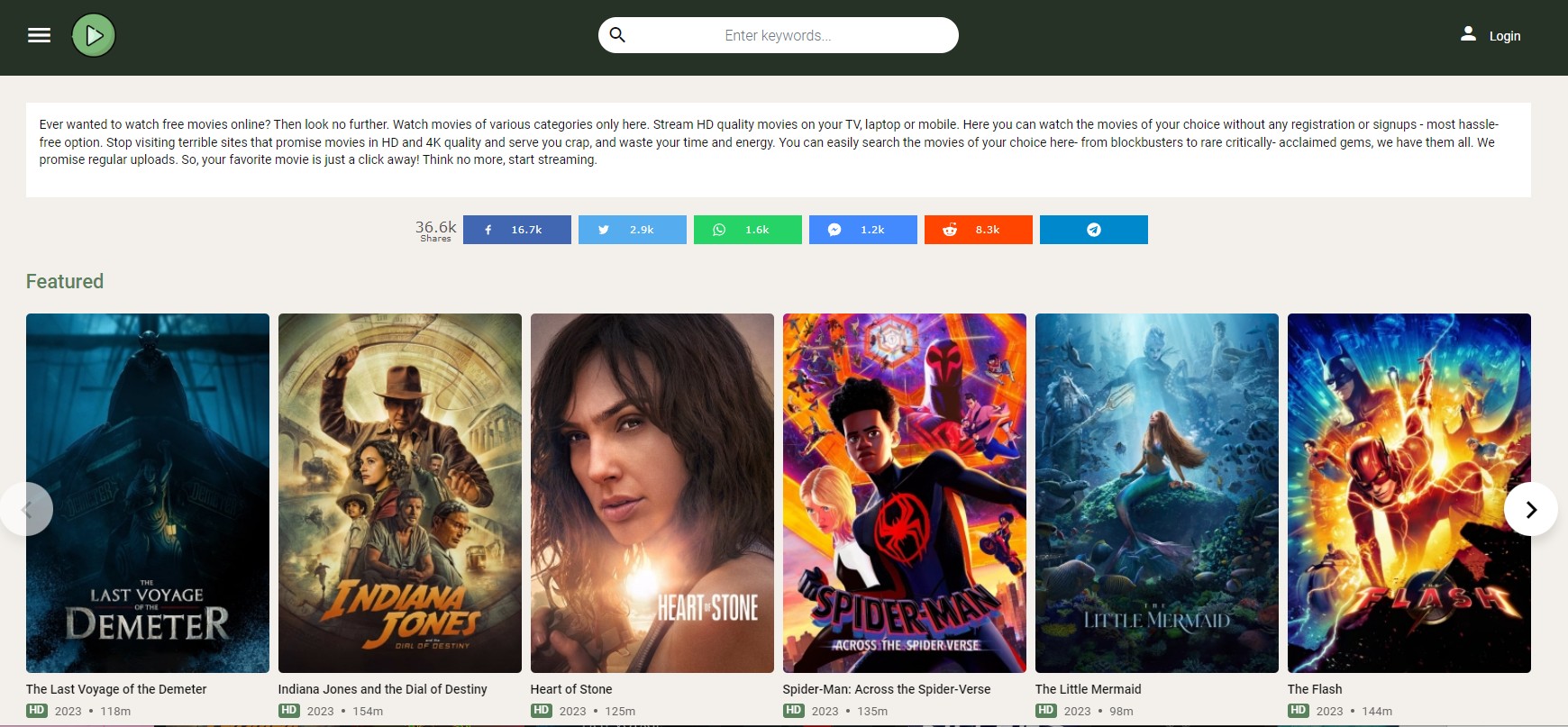This screenshot has width=1568, height=727.
Task: Click Spider-Man: Across the Spider-Verse title
Action: click(x=887, y=689)
